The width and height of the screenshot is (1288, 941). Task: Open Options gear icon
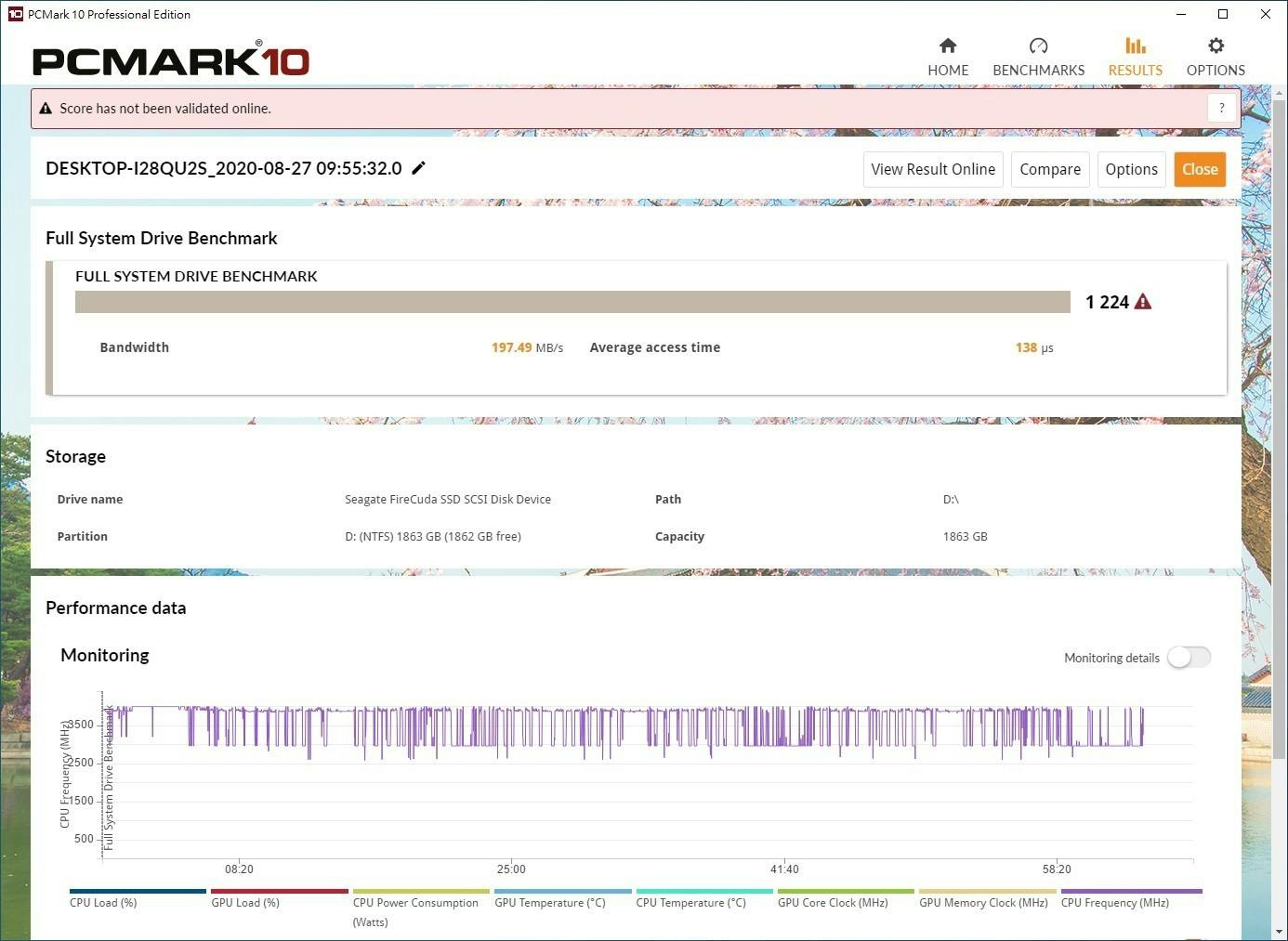coord(1216,46)
